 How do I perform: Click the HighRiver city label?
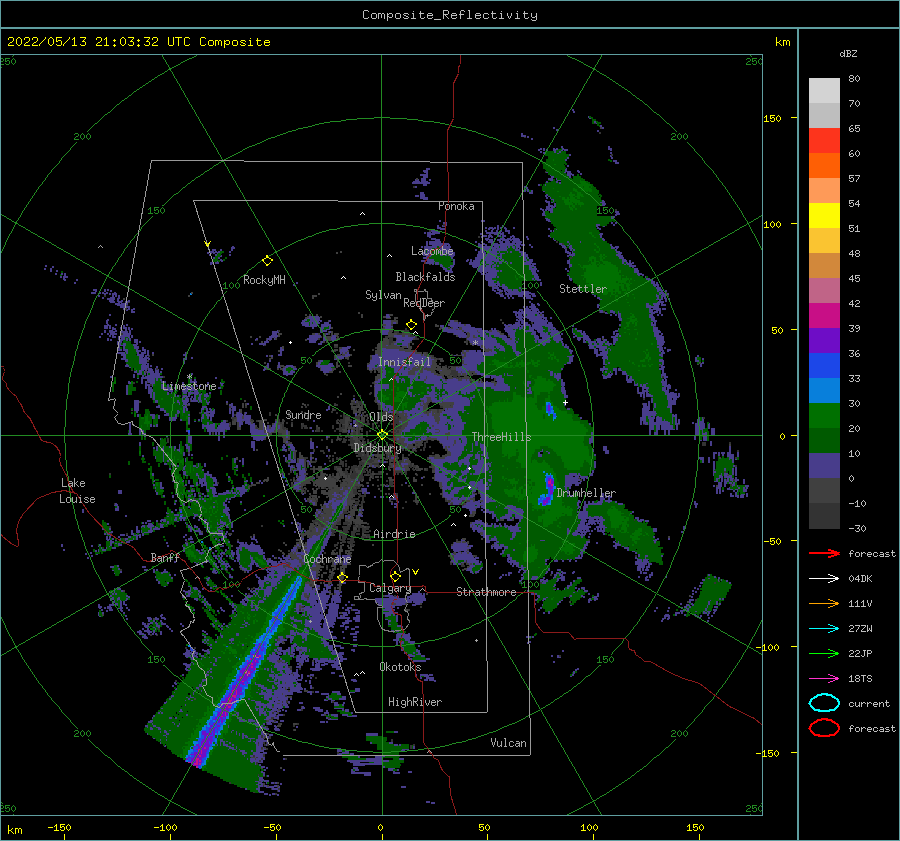(x=415, y=702)
